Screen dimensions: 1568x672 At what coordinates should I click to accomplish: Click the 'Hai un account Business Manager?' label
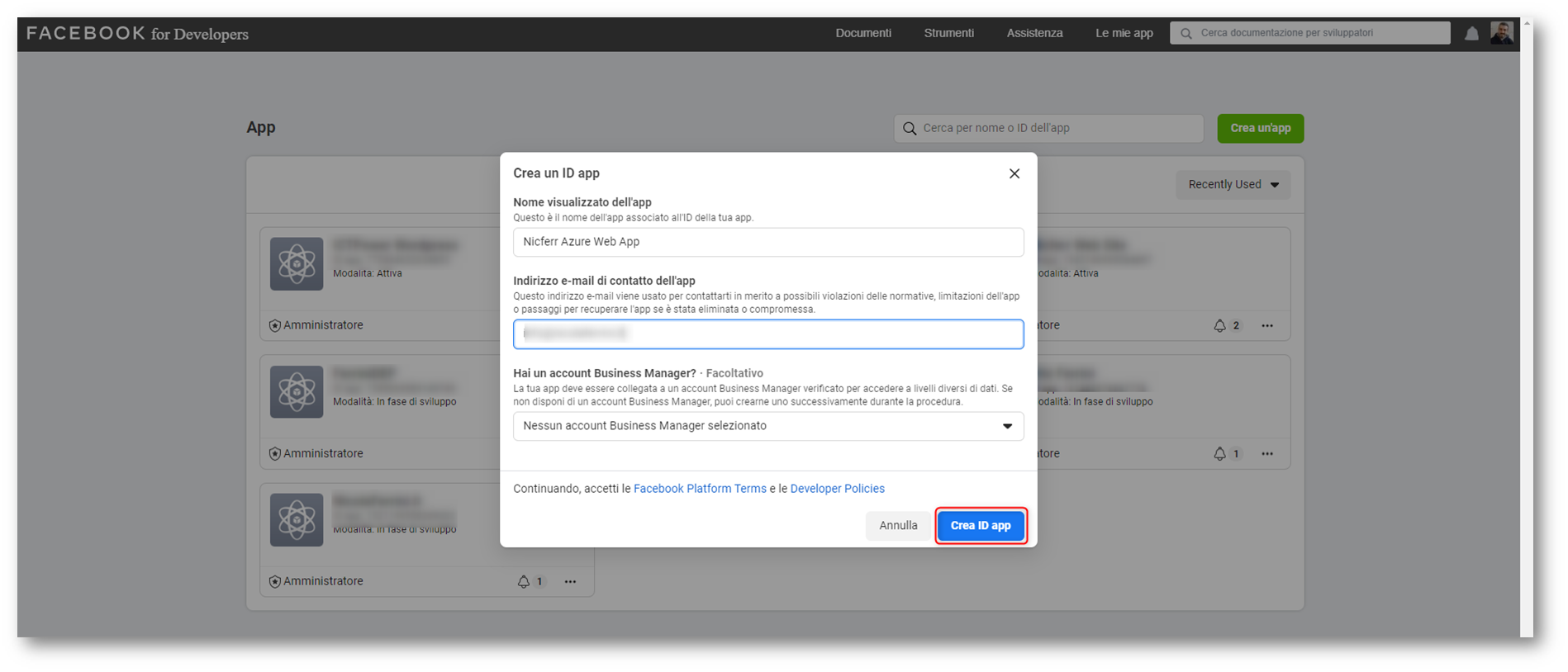605,374
